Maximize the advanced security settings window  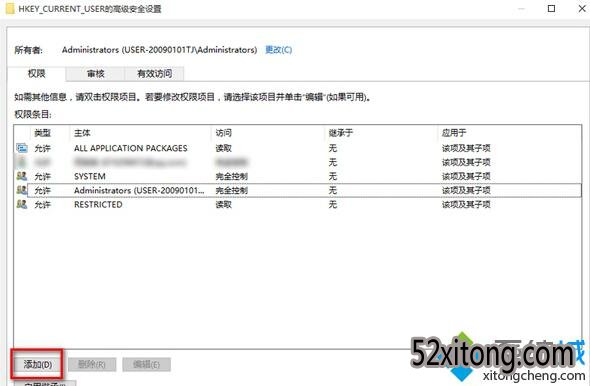coord(551,8)
